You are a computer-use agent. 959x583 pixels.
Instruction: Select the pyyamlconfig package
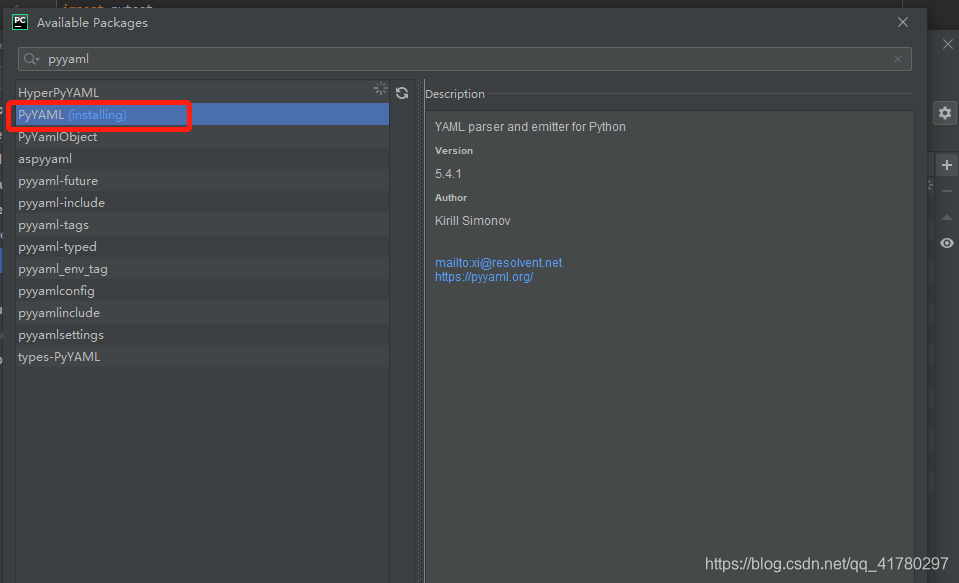(202, 291)
